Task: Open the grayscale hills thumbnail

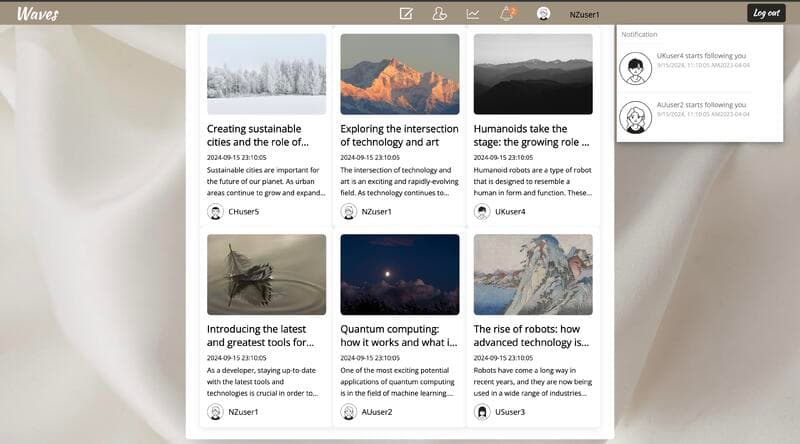Action: (x=533, y=74)
